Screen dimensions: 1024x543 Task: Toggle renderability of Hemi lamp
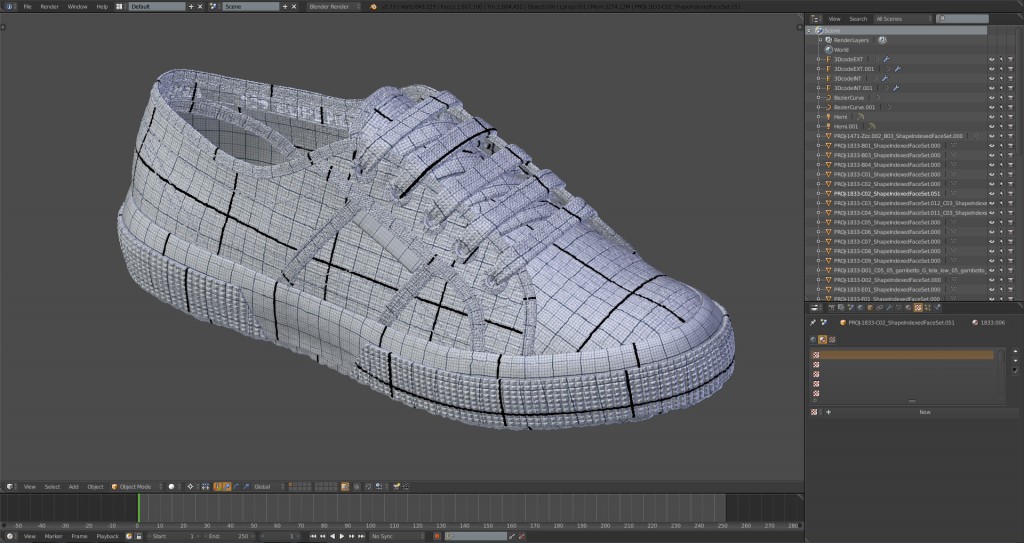click(1011, 116)
